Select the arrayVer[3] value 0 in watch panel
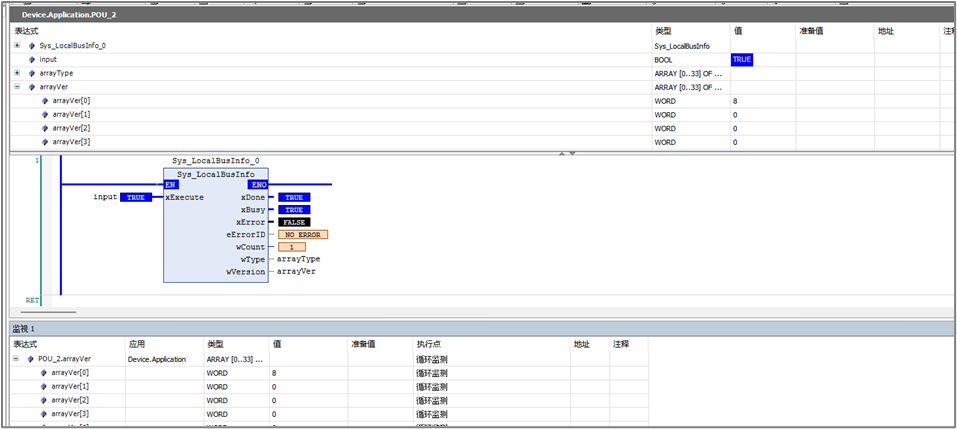The image size is (957, 429). (x=274, y=414)
